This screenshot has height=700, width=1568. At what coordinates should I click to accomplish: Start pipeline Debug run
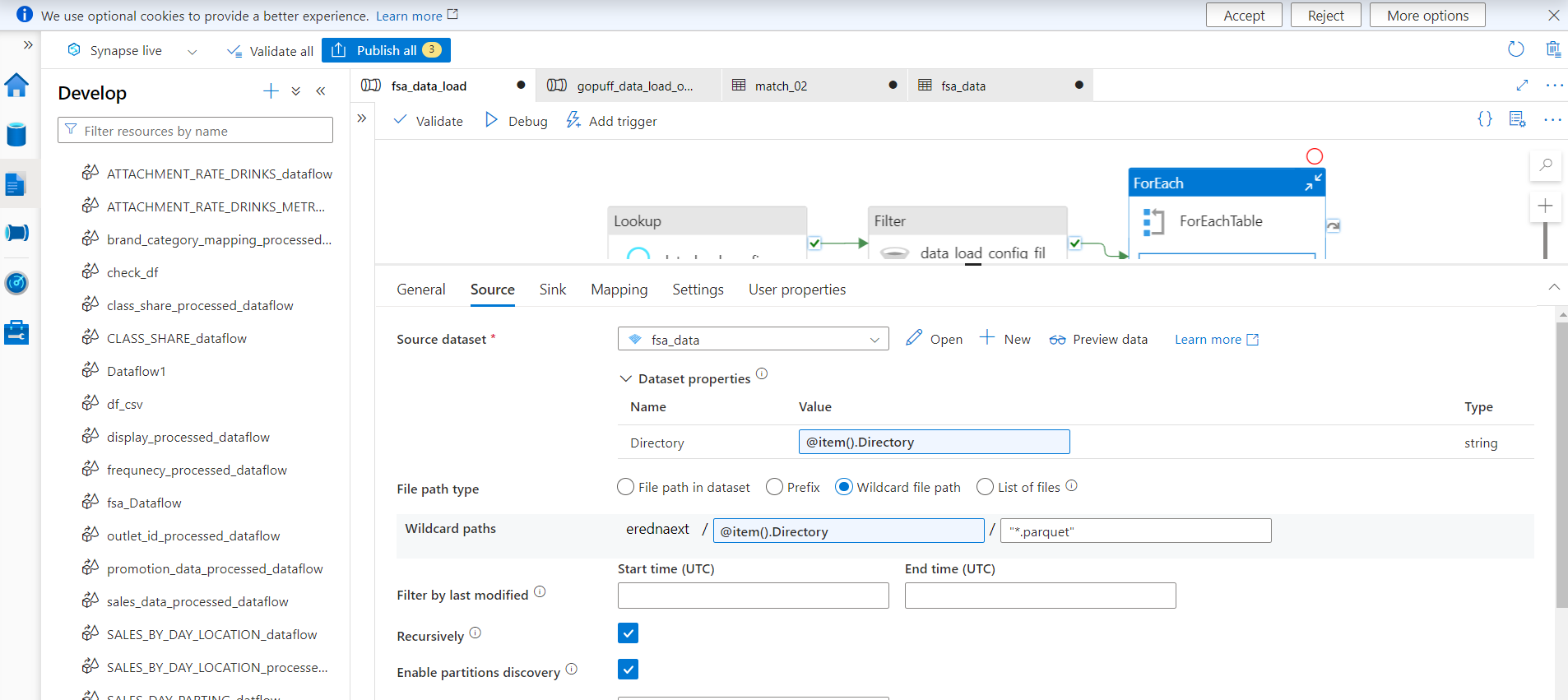(516, 121)
